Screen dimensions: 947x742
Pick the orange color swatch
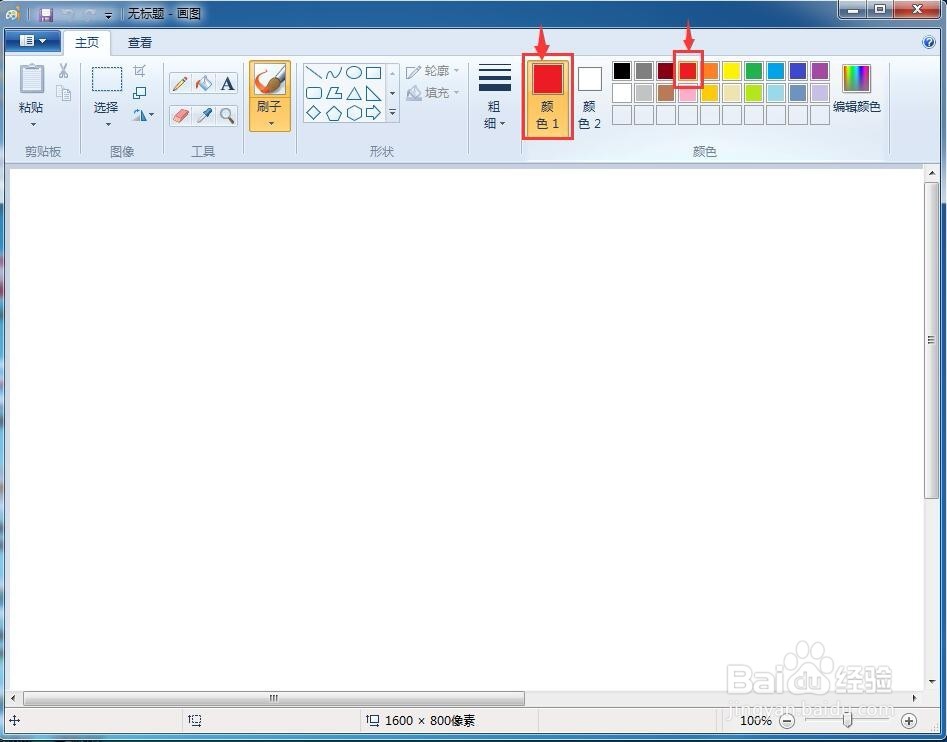(710, 71)
